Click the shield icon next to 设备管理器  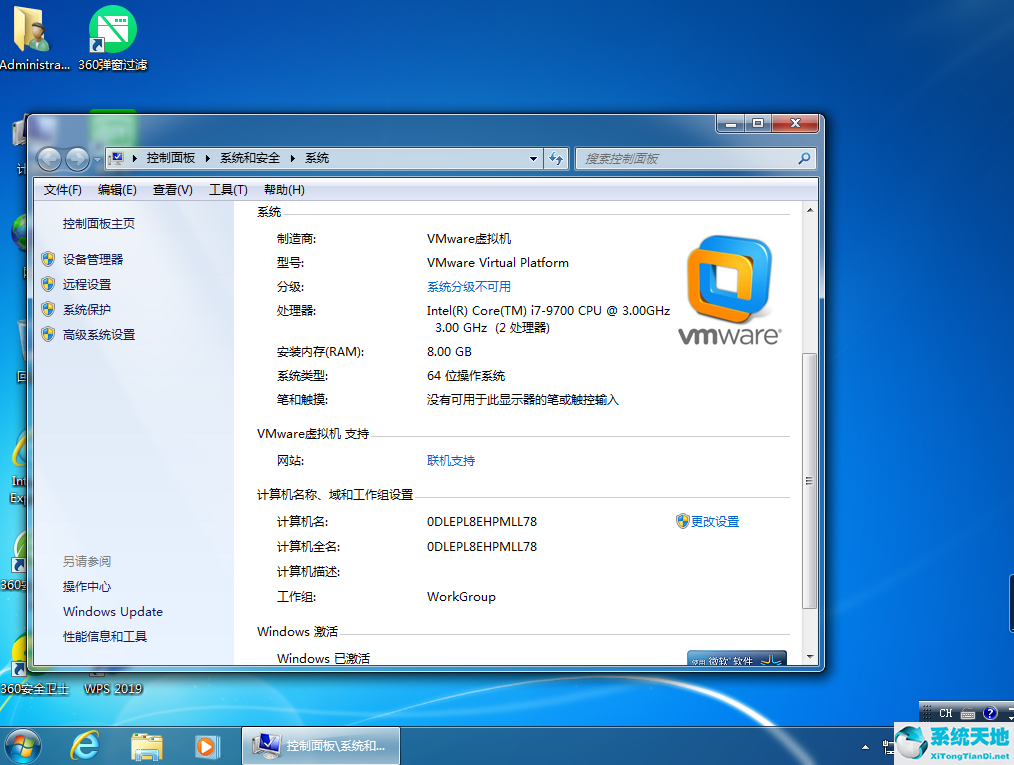tap(49, 259)
